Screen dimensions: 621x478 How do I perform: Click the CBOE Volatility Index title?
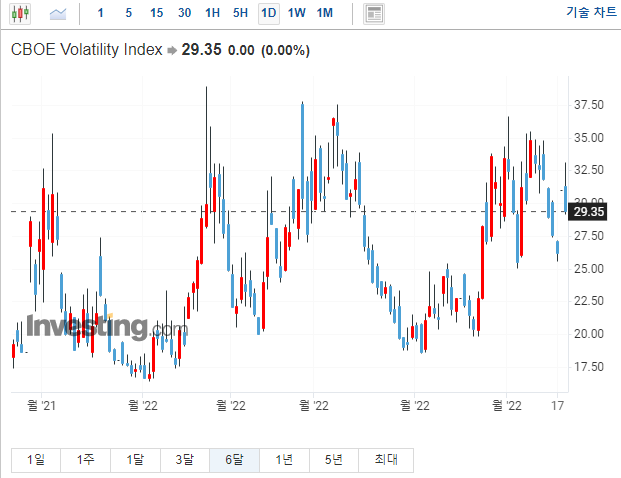(87, 50)
